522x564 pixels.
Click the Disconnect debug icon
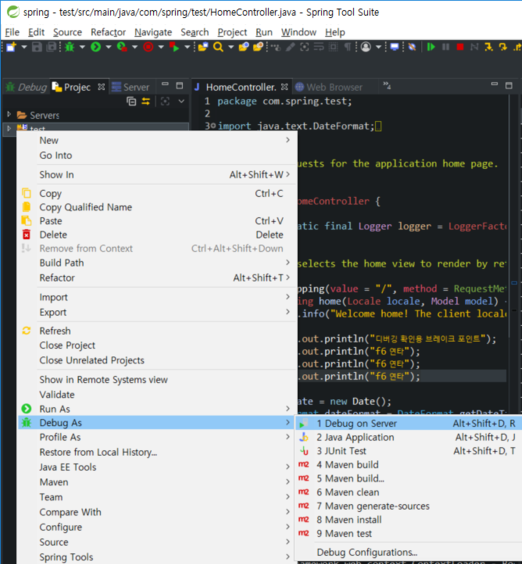coord(475,47)
